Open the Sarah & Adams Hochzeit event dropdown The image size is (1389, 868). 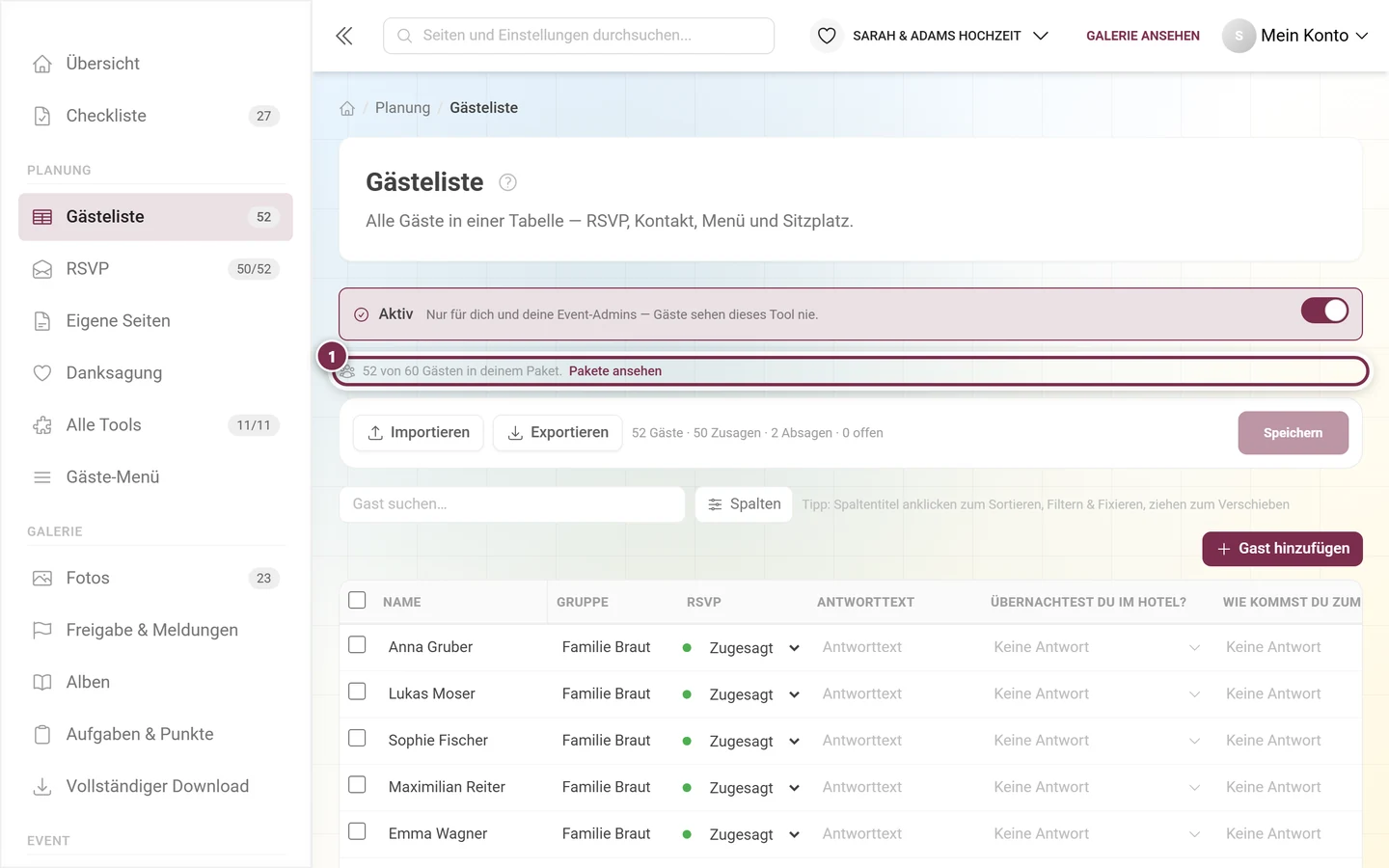pyautogui.click(x=950, y=36)
